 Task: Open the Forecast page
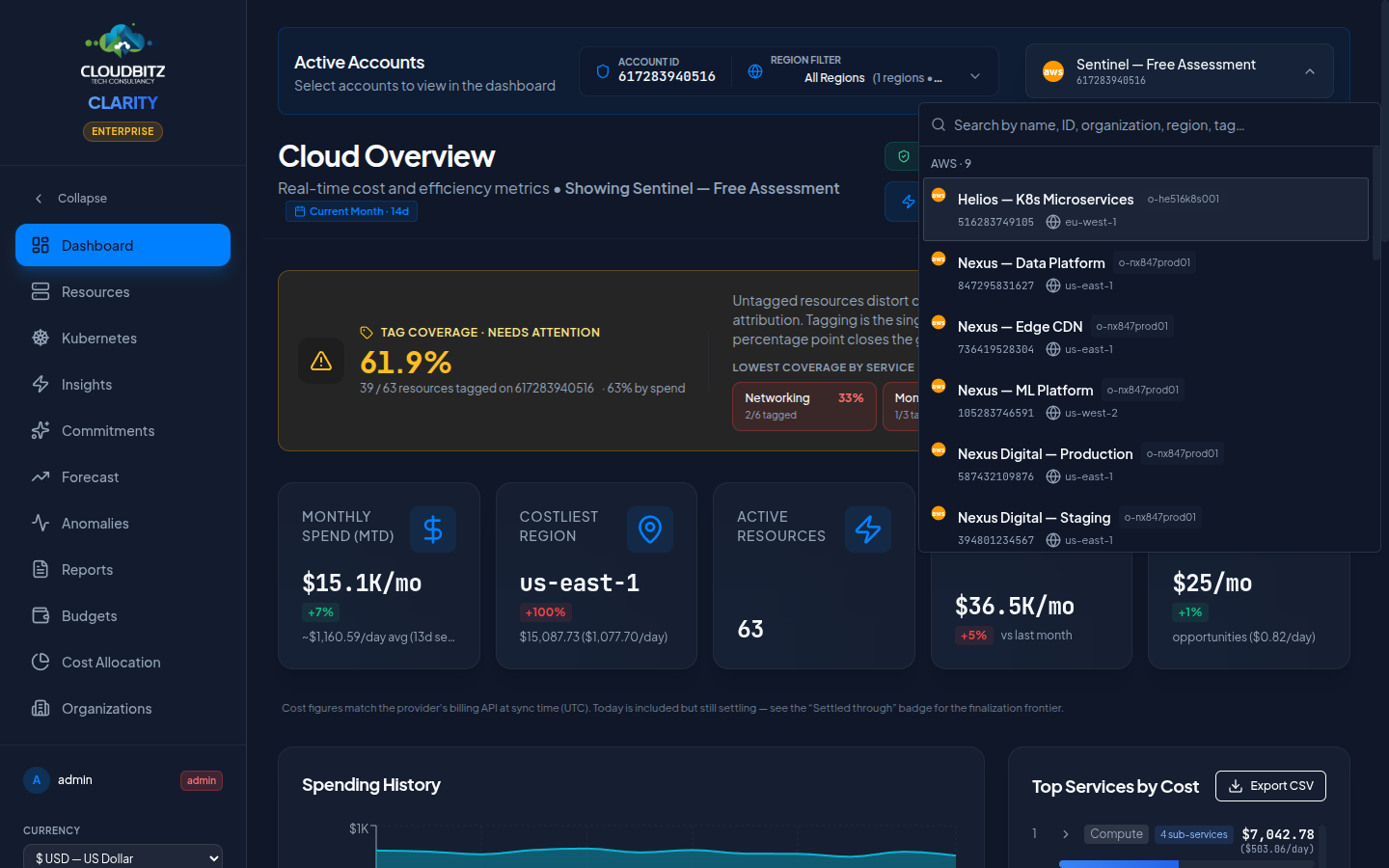[x=123, y=476]
